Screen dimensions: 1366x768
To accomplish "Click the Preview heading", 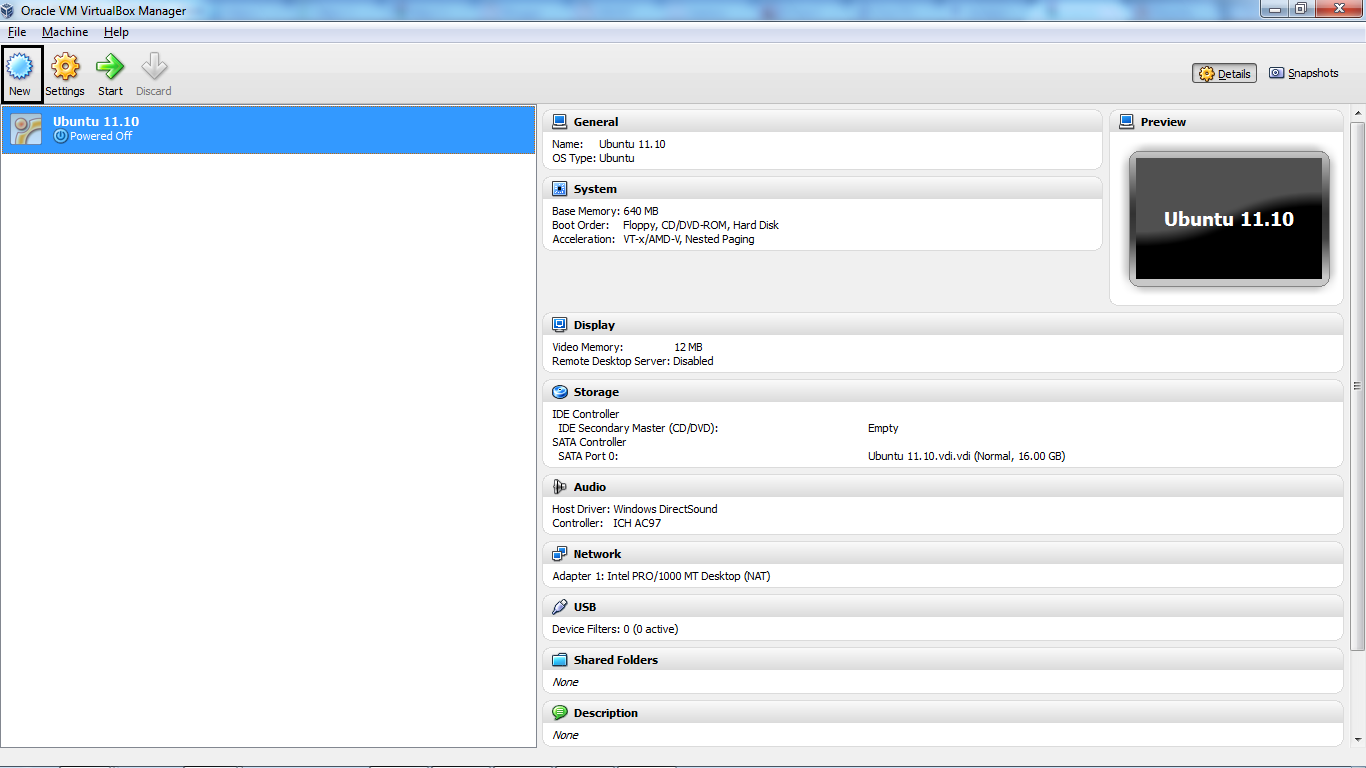I will pos(1163,122).
